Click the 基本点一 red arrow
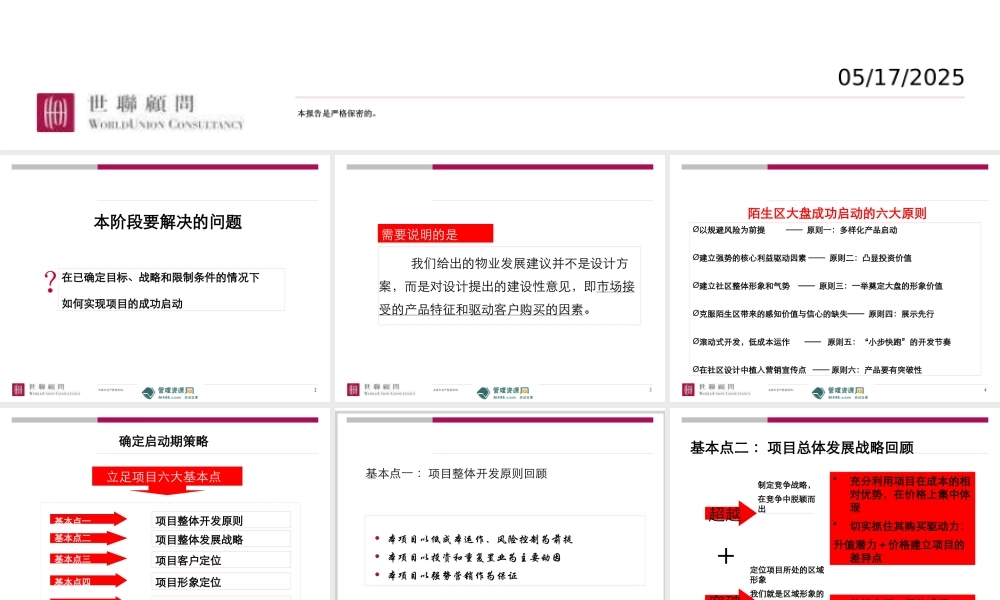 (88, 520)
